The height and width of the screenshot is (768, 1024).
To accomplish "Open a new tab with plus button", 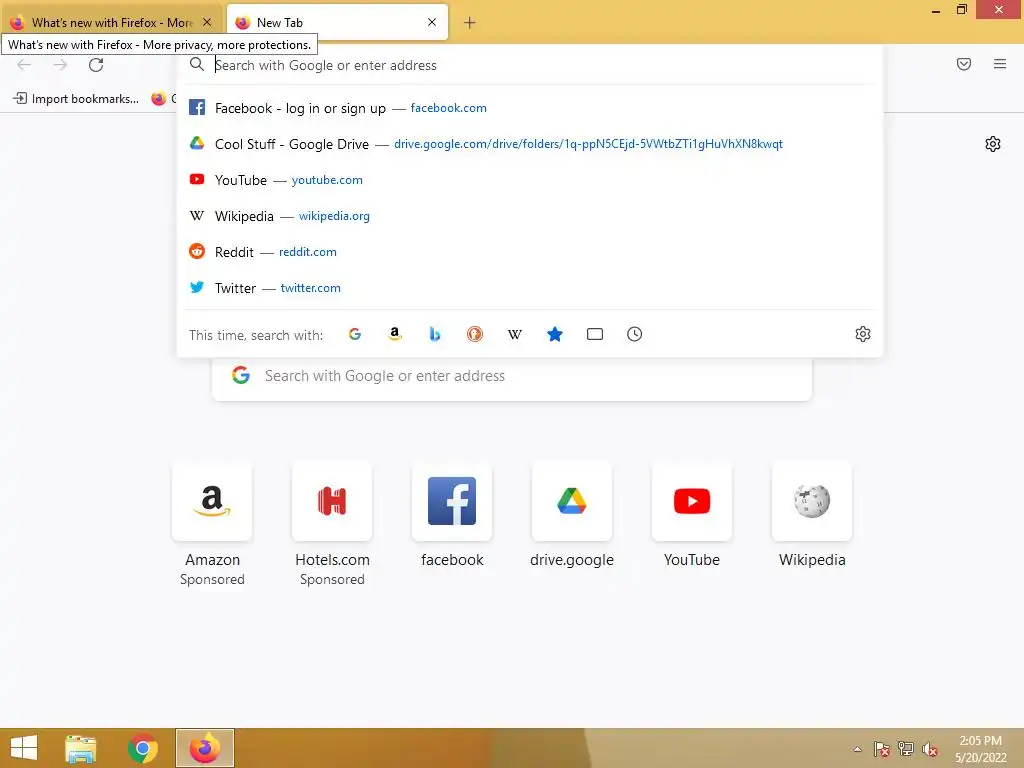I will [470, 23].
